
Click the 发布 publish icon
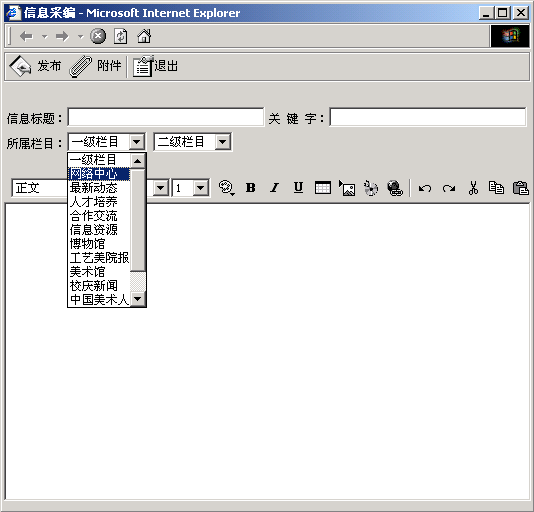20,66
